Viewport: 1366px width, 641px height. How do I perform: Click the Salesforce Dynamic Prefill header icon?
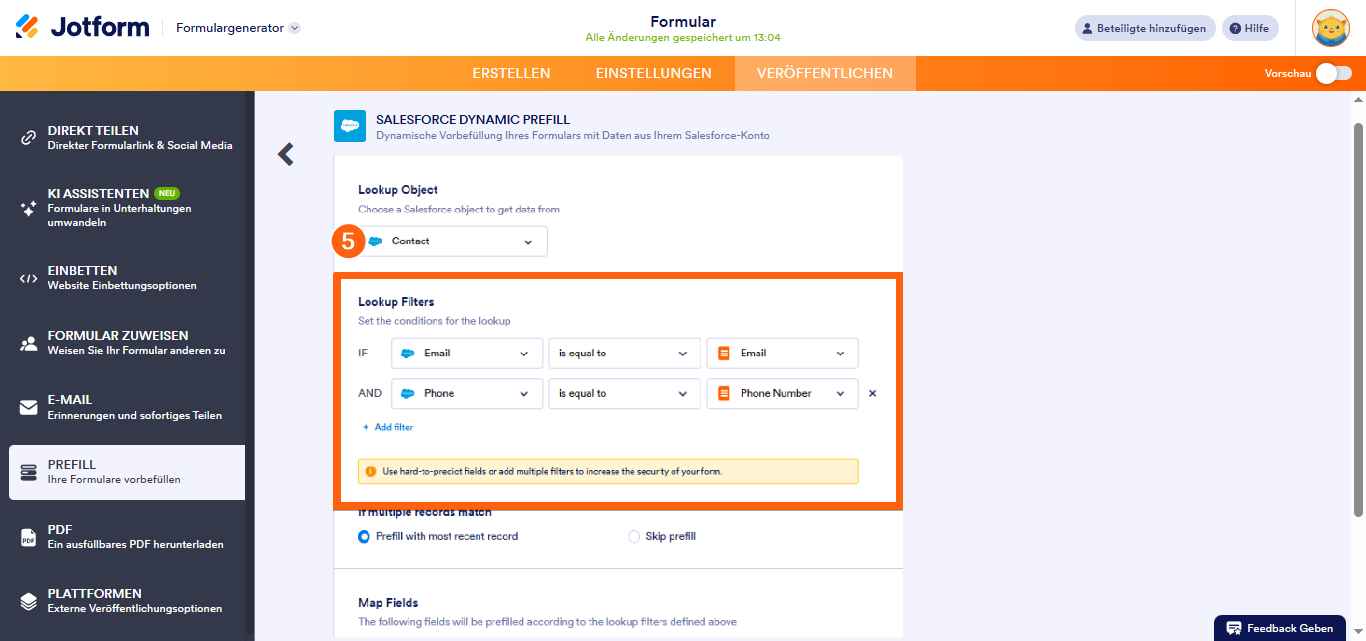coord(349,126)
